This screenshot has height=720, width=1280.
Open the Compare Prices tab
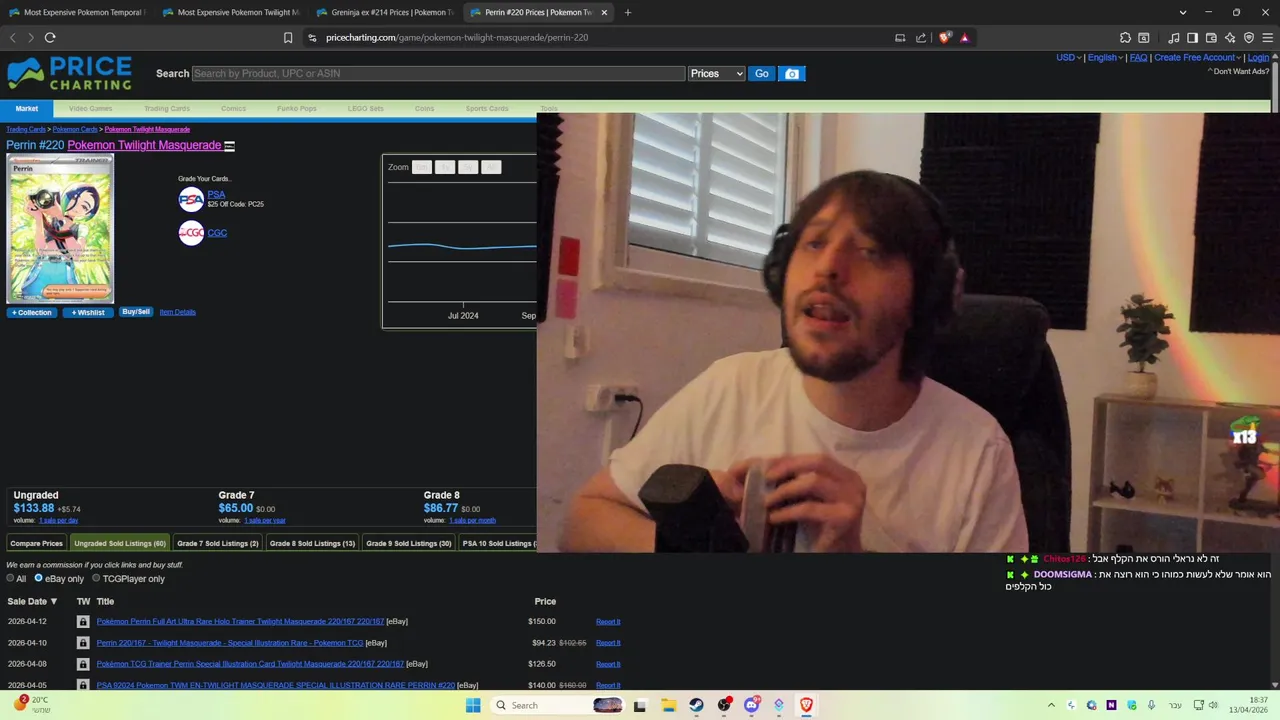36,543
